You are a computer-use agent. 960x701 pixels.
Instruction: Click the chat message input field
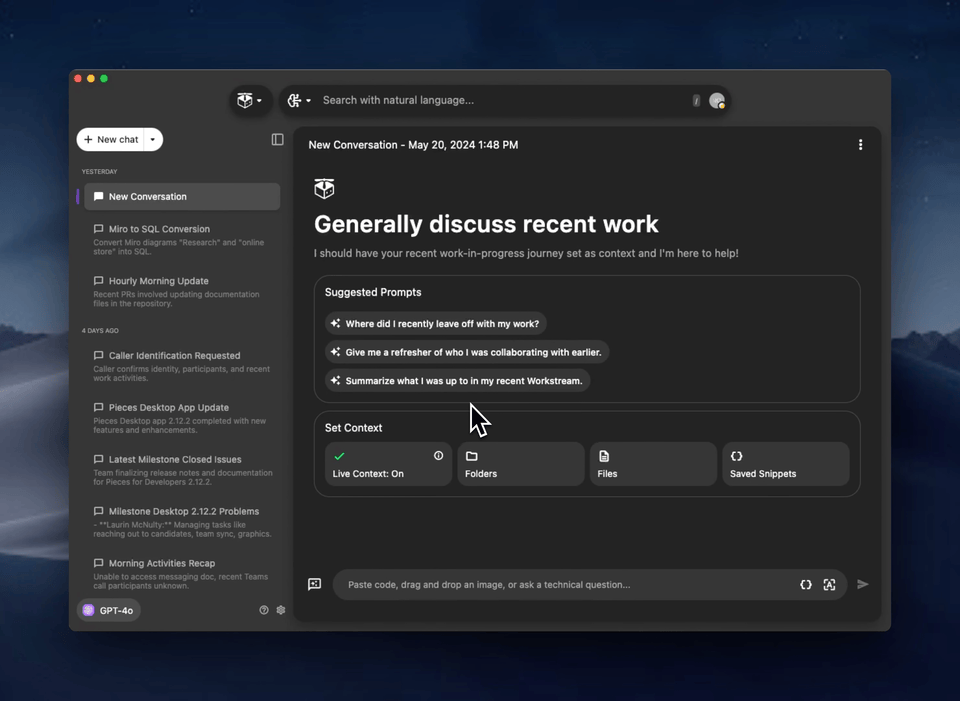(x=560, y=585)
